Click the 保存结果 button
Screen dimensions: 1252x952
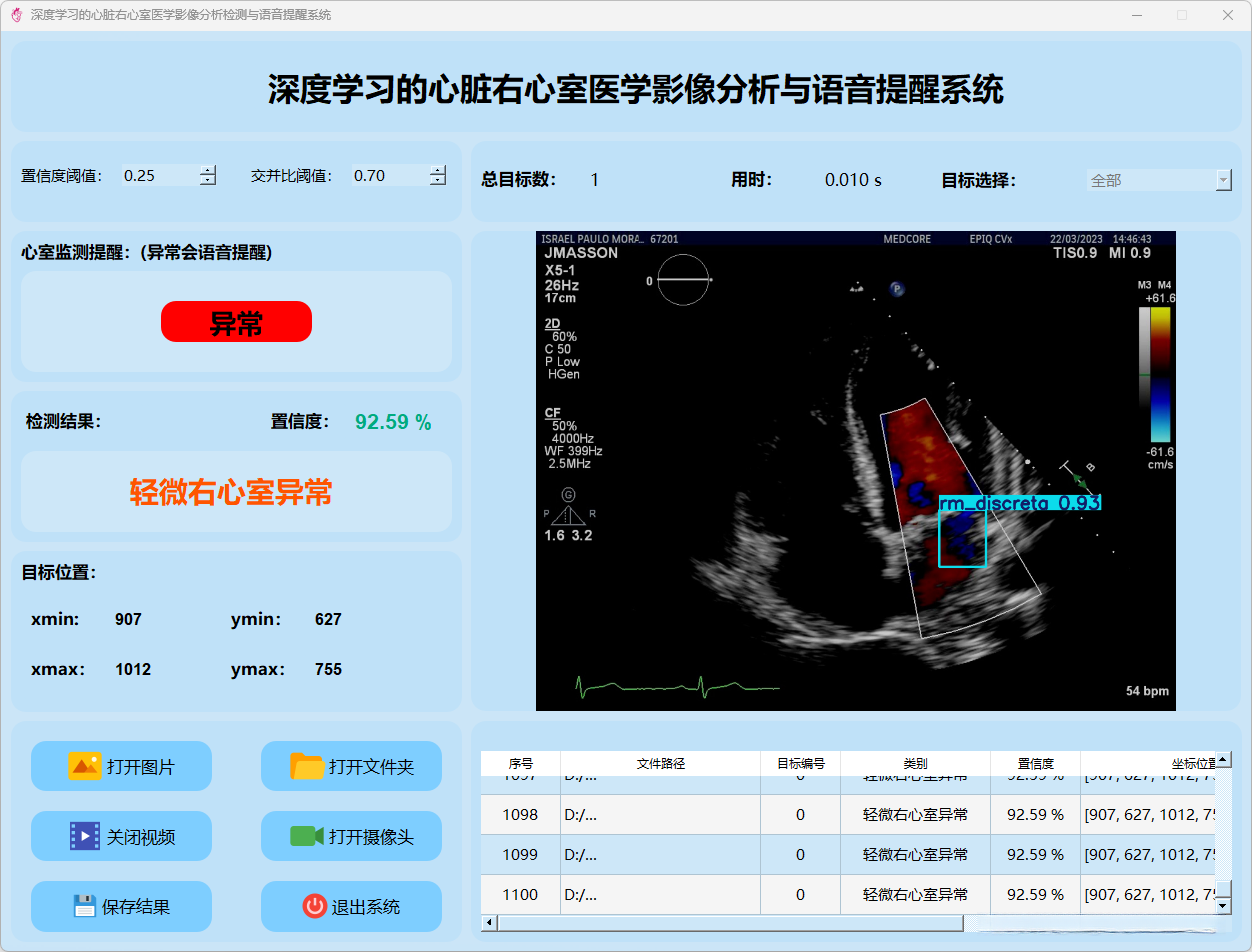point(121,906)
